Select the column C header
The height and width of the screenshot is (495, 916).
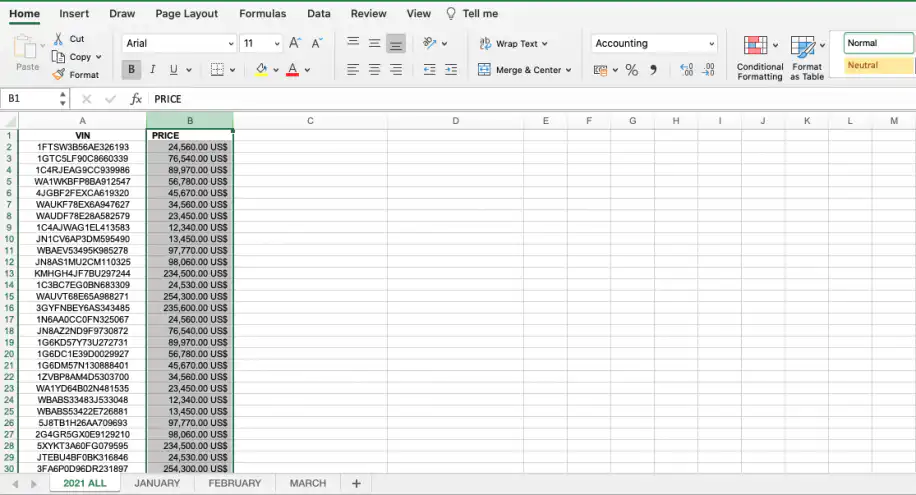coord(310,121)
